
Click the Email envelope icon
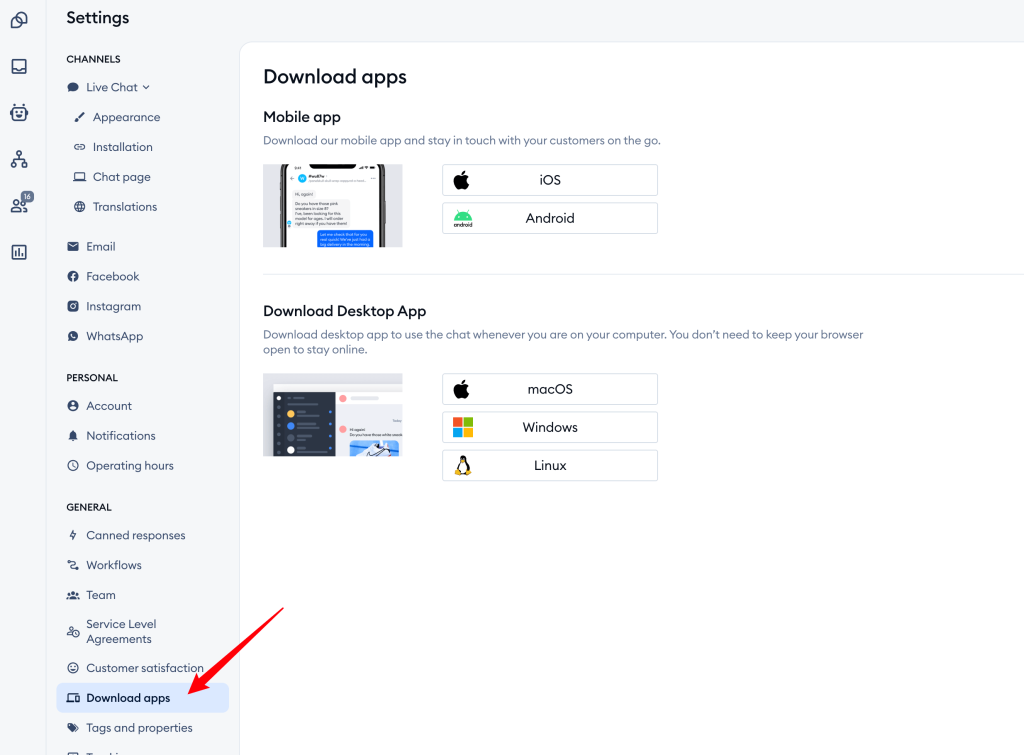(73, 246)
